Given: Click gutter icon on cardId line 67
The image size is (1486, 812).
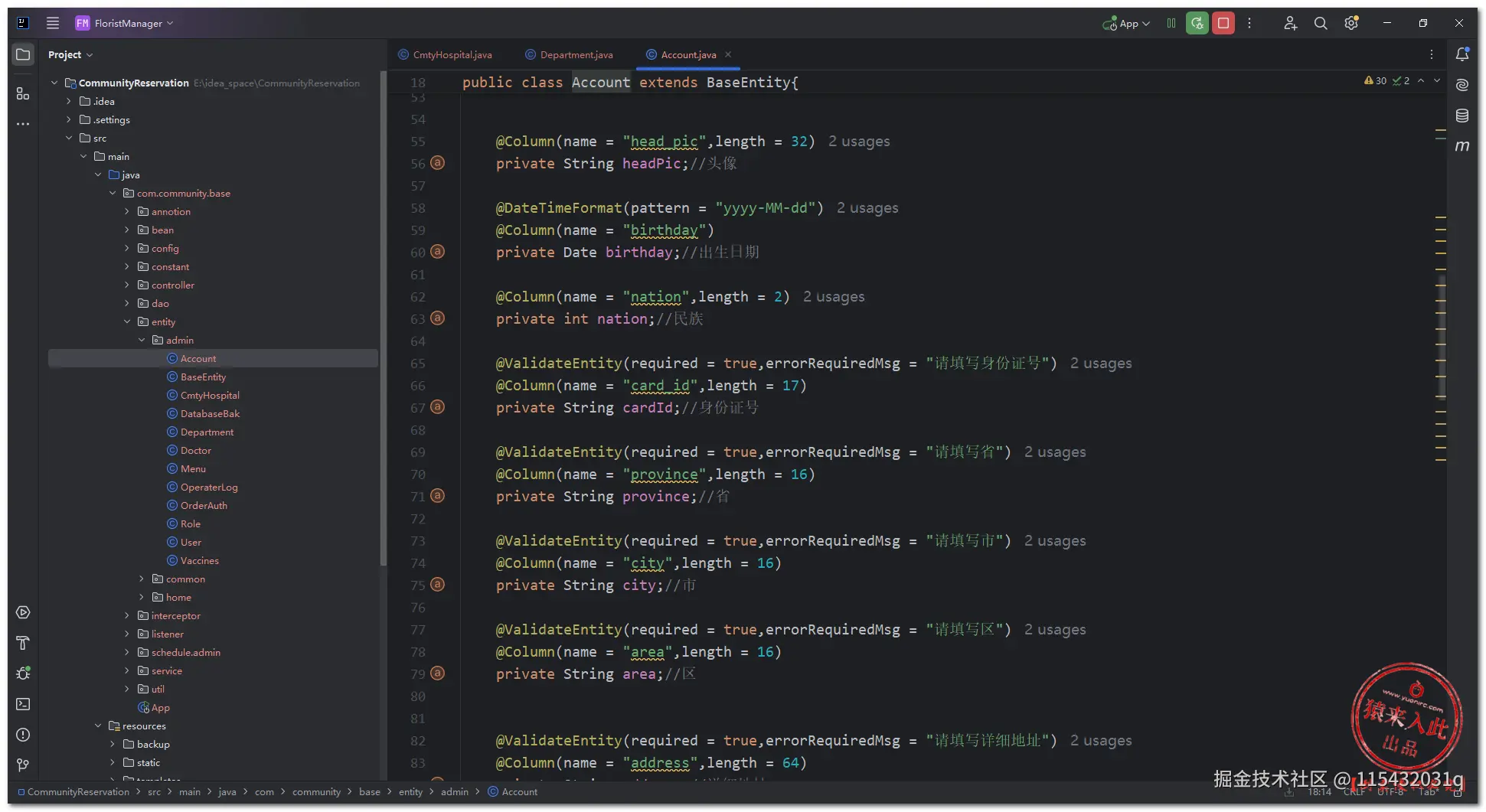Looking at the screenshot, I should pos(437,407).
